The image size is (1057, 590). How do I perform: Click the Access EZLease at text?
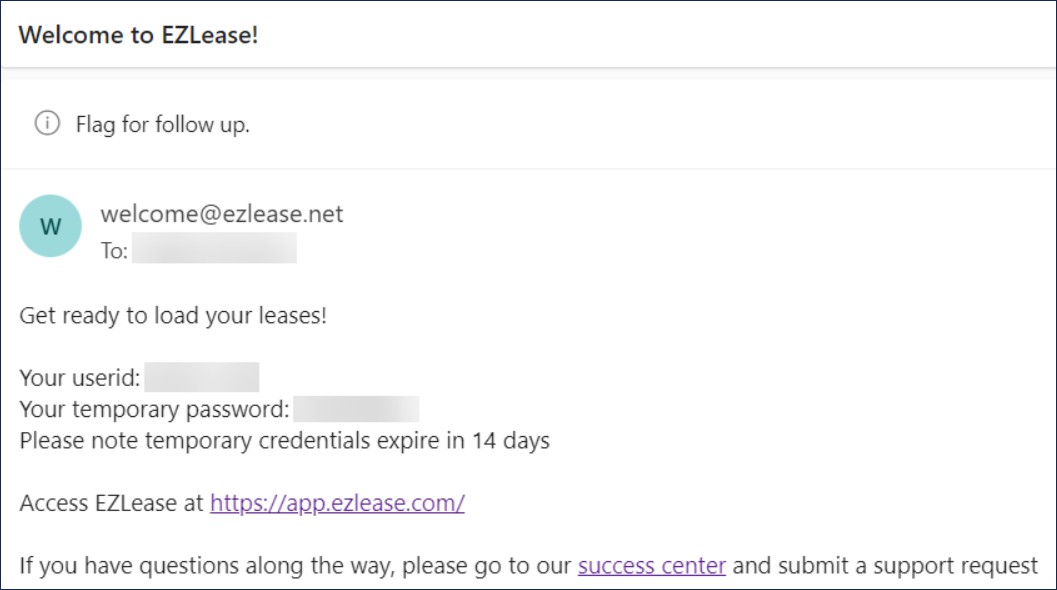tap(111, 503)
